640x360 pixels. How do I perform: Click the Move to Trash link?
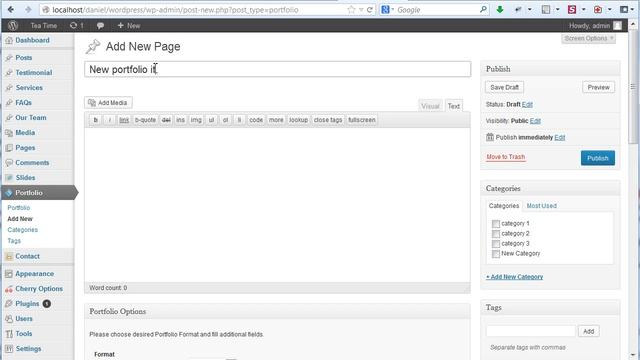506,157
